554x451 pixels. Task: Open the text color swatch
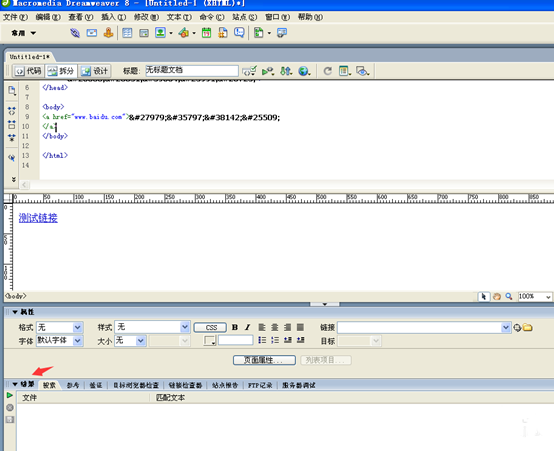point(210,340)
